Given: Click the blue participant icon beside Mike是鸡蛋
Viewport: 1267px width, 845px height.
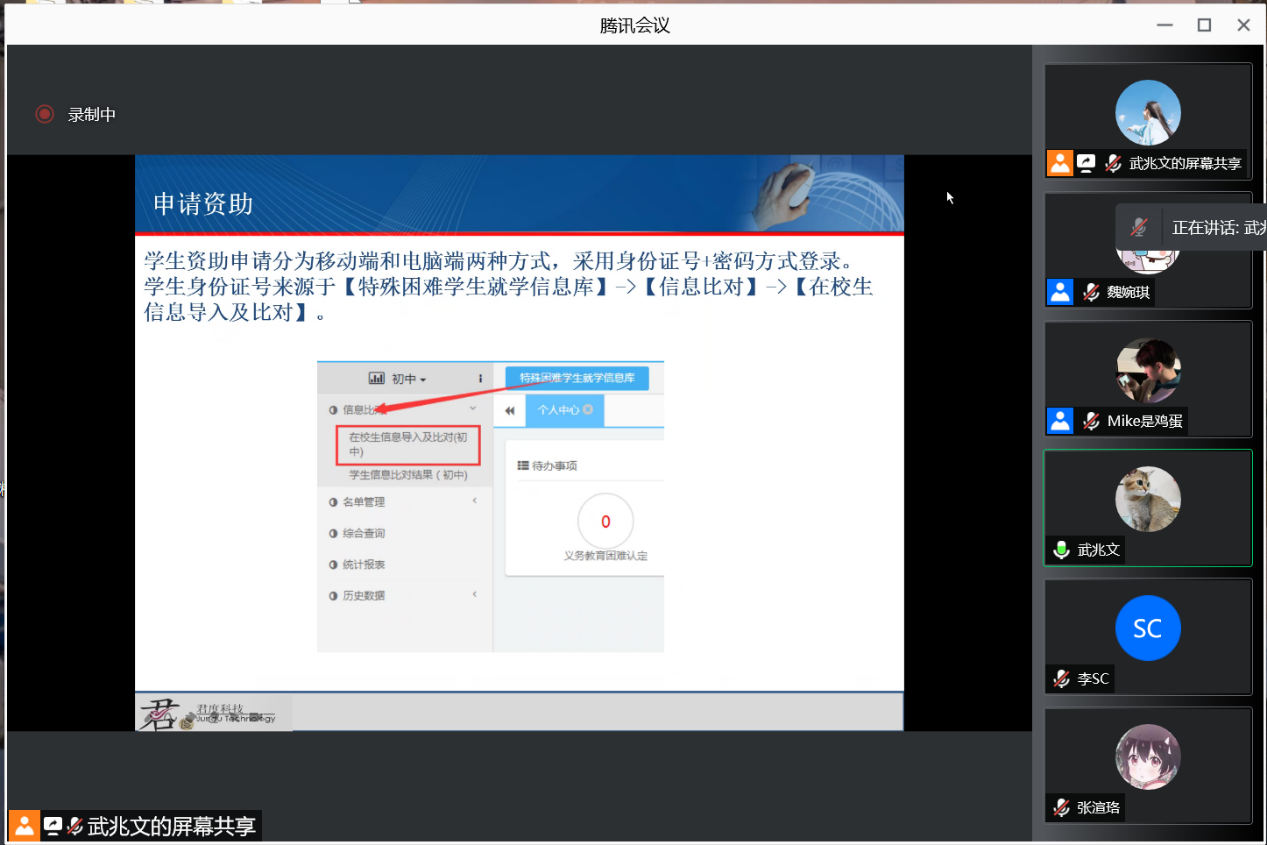Looking at the screenshot, I should click(1060, 421).
